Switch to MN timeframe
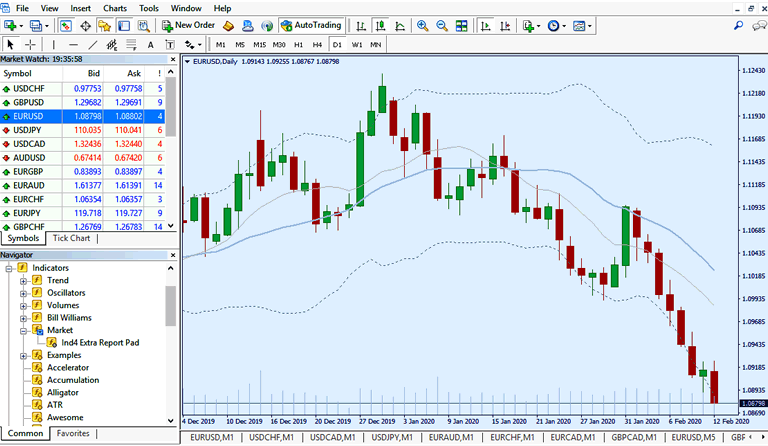This screenshot has height=446, width=768. click(x=376, y=45)
